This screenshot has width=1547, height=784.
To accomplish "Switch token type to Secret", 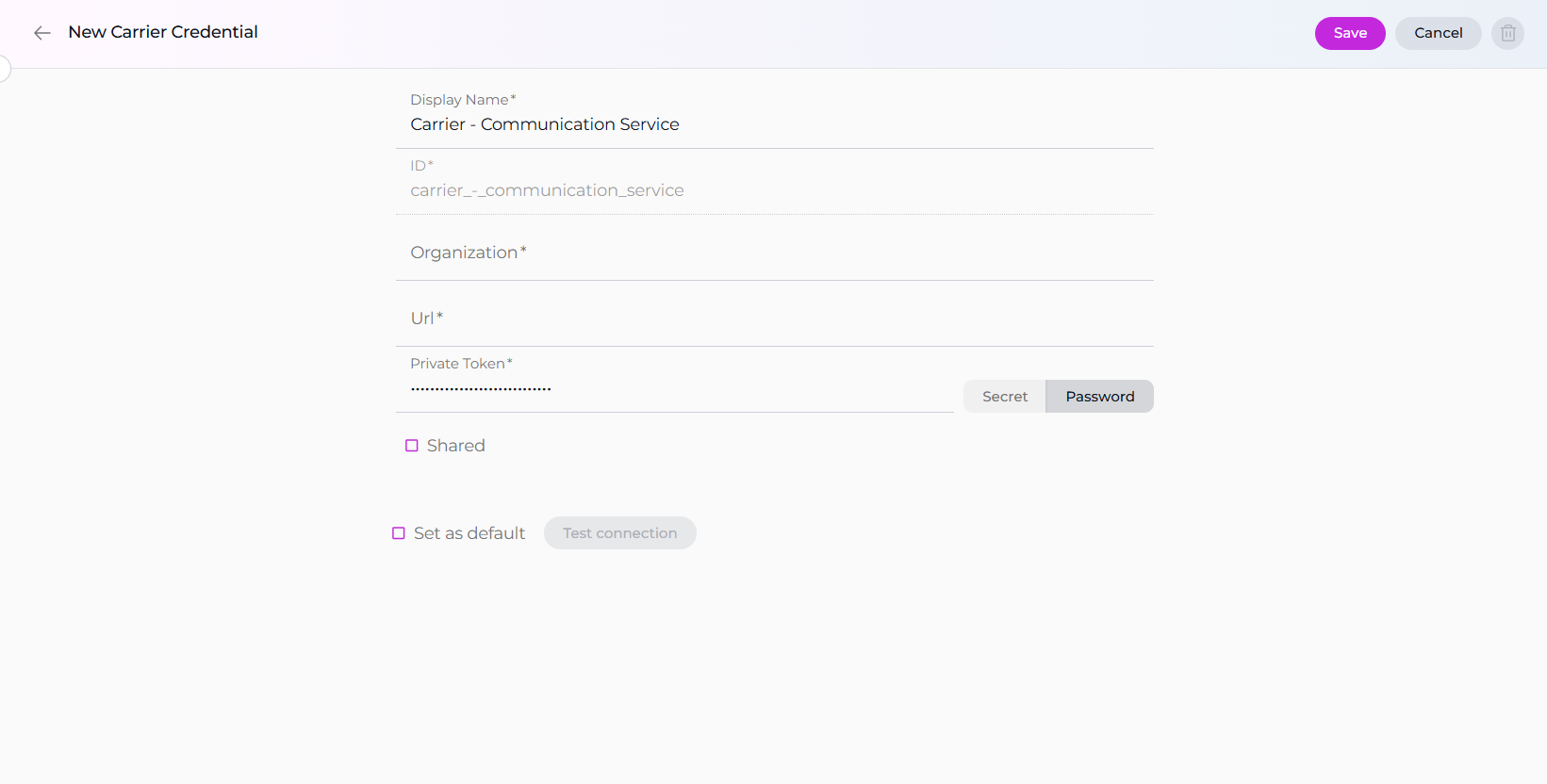I will [1004, 397].
